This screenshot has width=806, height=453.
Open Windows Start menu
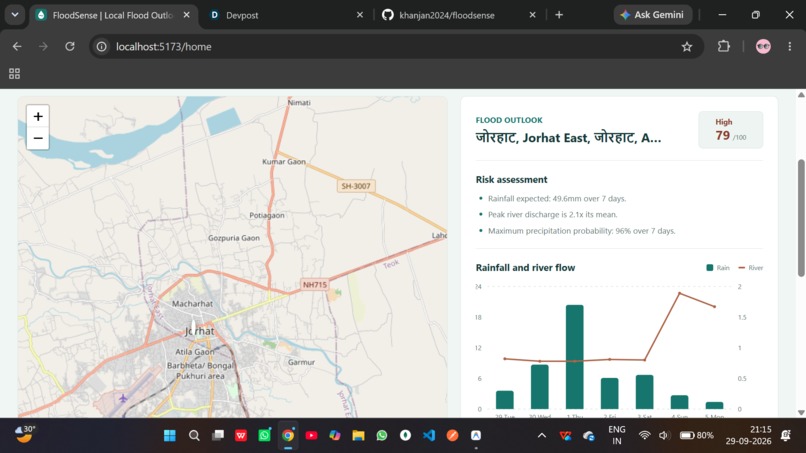click(x=170, y=436)
